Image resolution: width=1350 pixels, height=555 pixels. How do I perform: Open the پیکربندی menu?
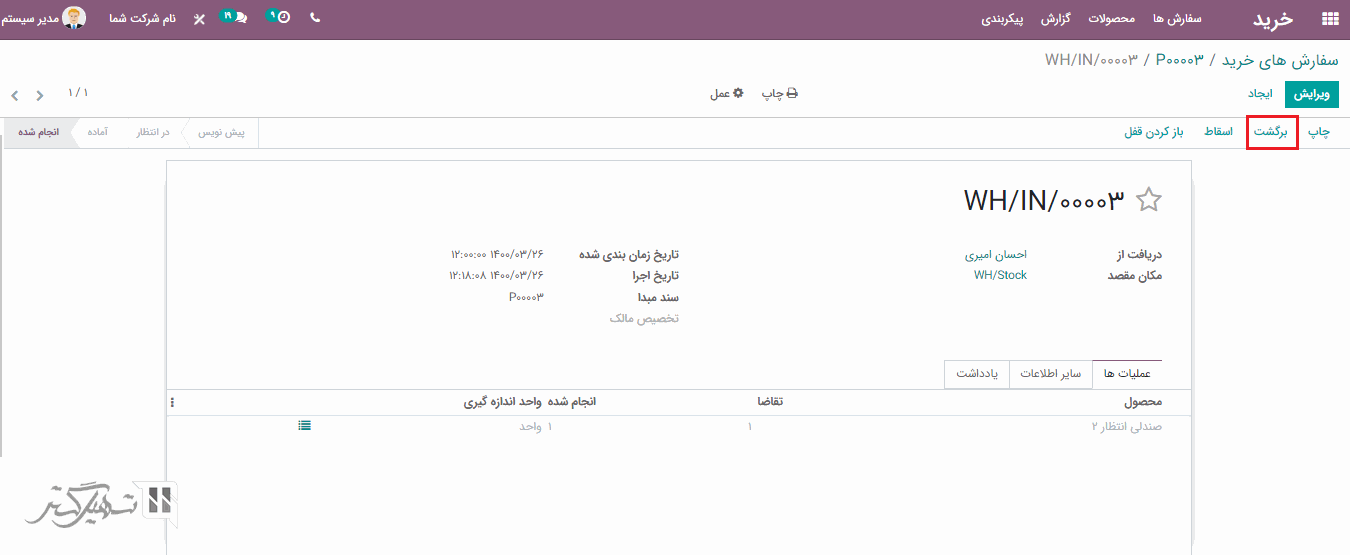point(1001,19)
